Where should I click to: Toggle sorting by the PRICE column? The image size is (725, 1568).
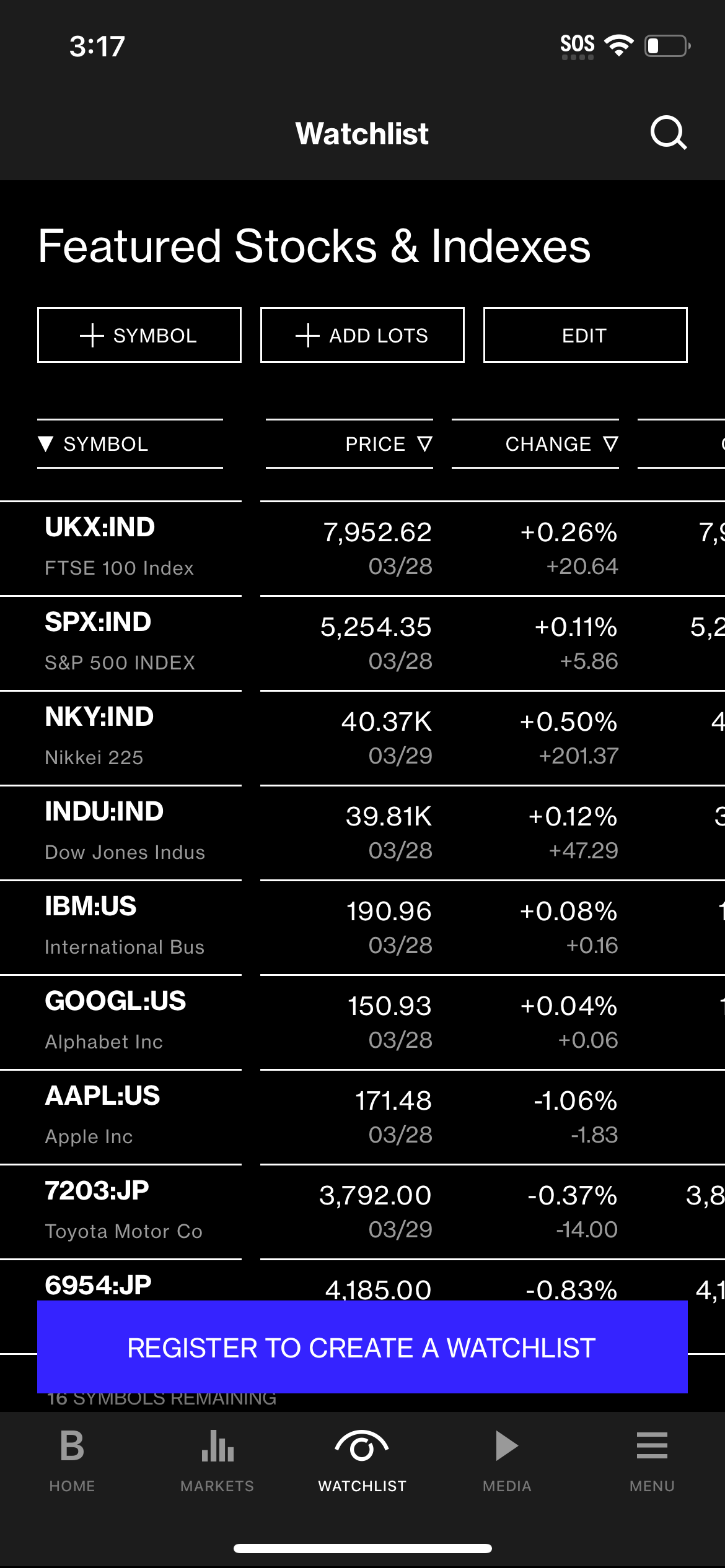pos(374,443)
